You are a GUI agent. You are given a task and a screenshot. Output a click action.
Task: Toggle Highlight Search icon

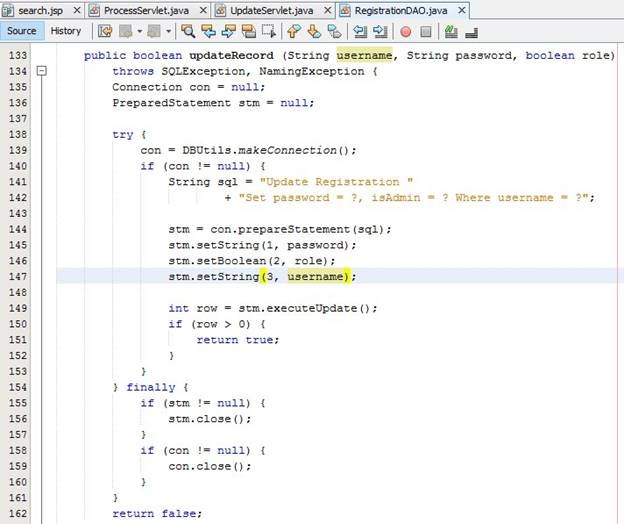click(249, 31)
